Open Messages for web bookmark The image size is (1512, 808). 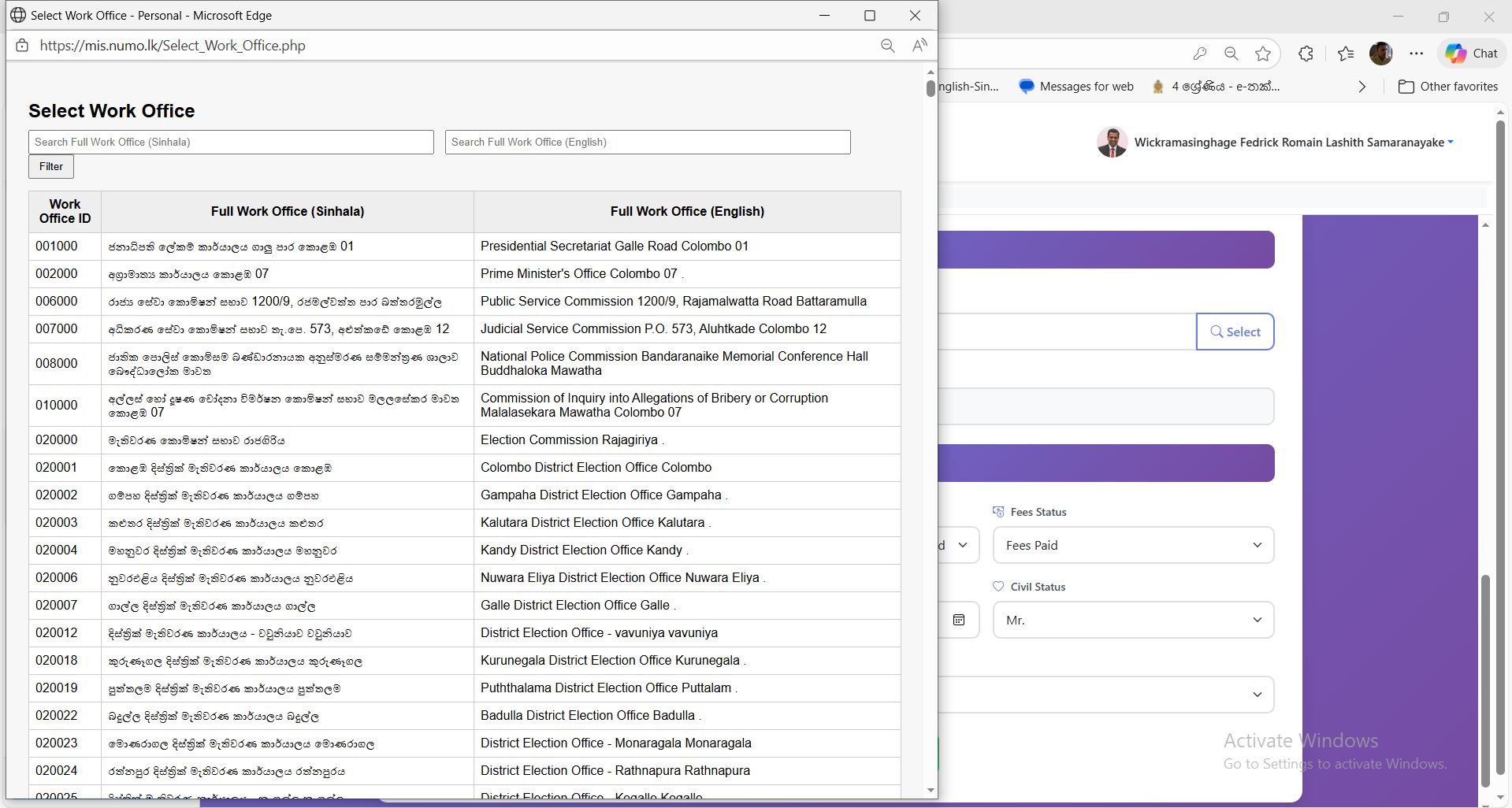pos(1076,87)
